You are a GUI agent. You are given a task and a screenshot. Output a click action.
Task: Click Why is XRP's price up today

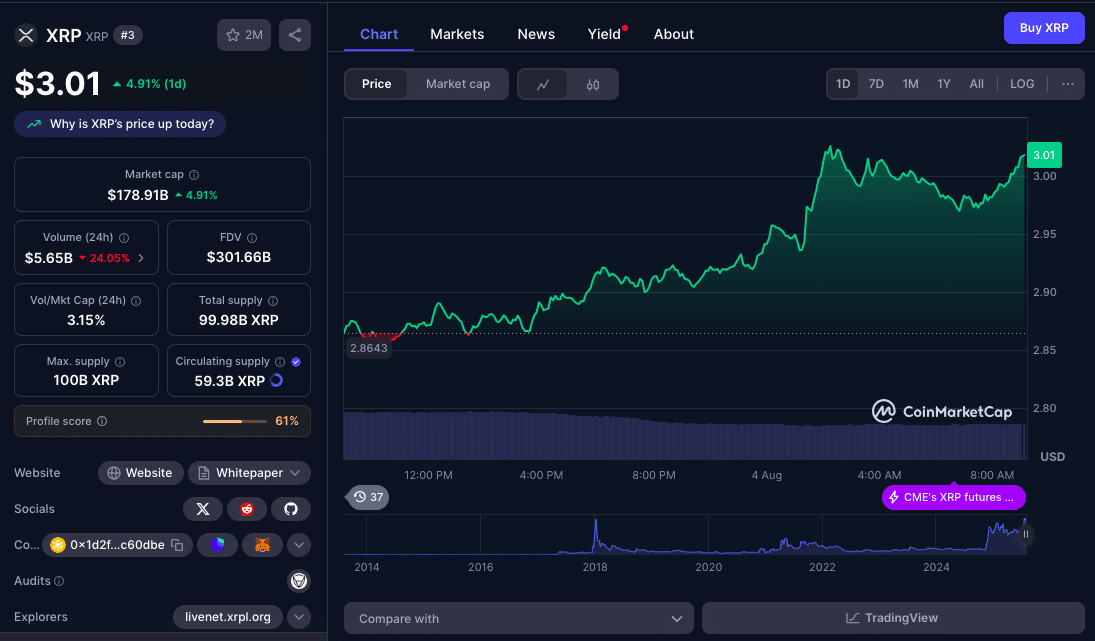click(x=120, y=124)
